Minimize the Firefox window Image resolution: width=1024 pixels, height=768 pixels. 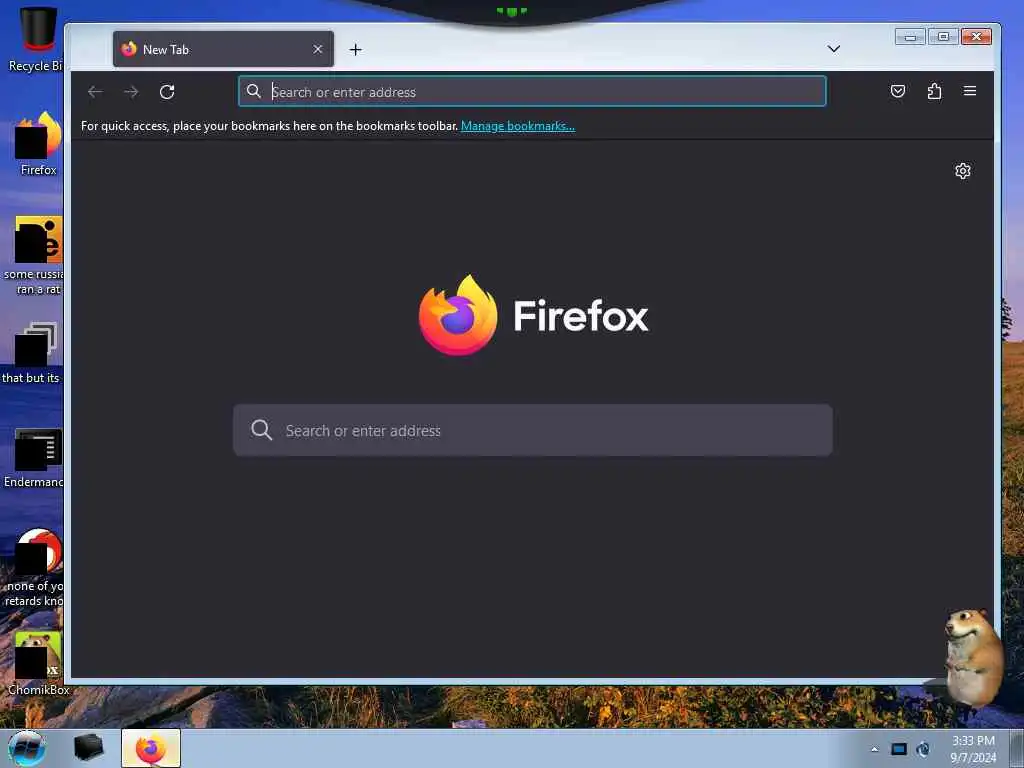[910, 37]
